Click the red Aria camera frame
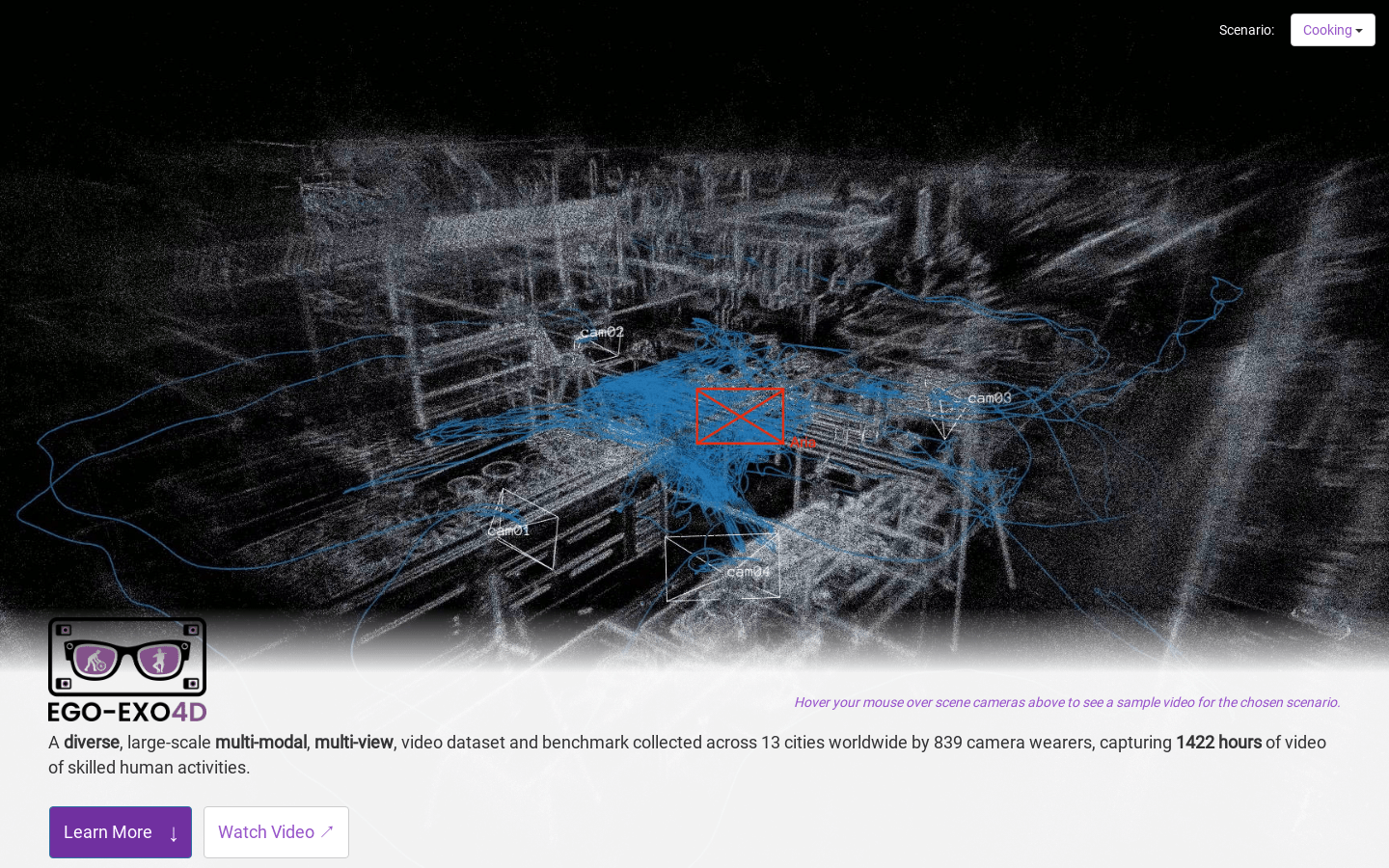Viewport: 1389px width, 868px height. pos(740,416)
